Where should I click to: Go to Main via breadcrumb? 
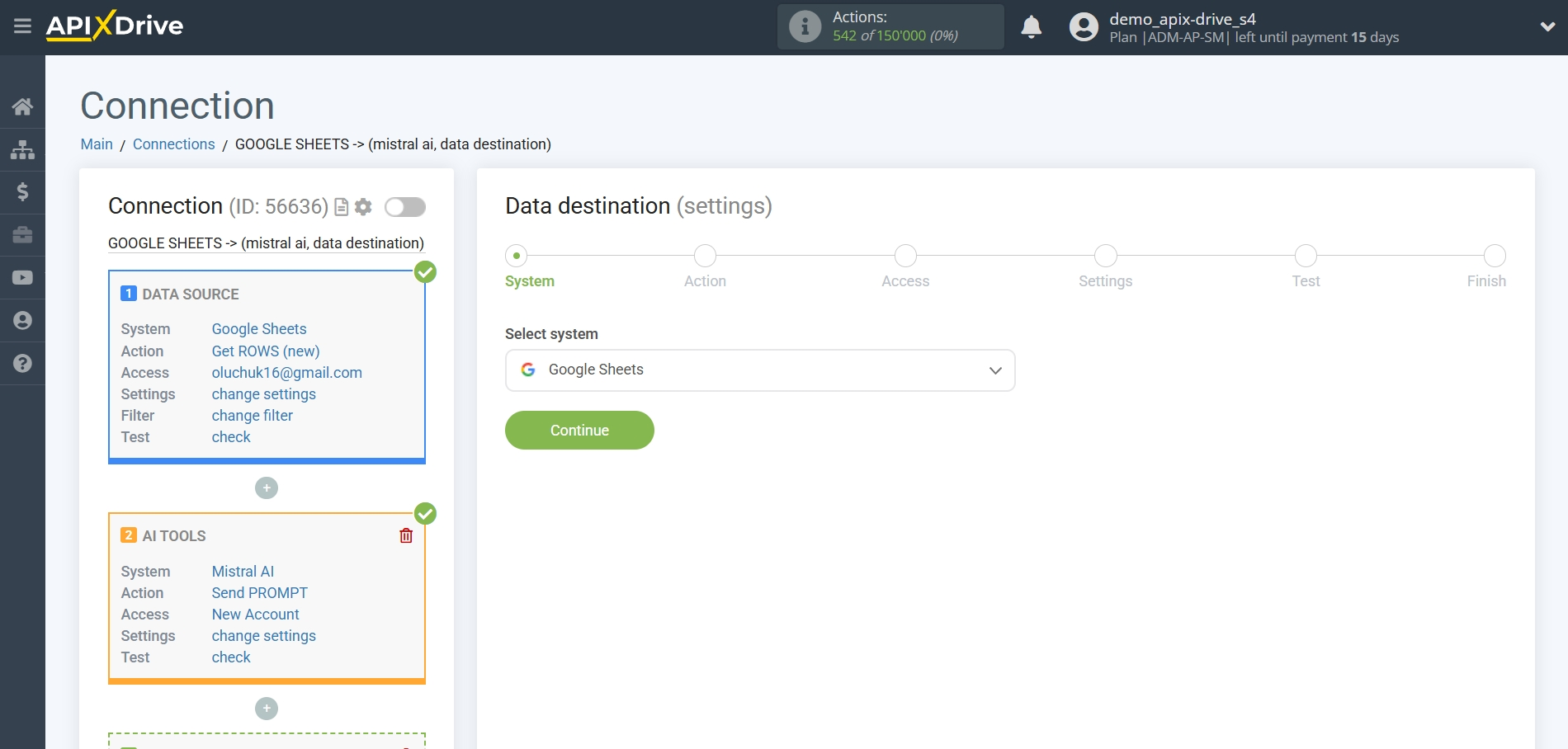[97, 144]
